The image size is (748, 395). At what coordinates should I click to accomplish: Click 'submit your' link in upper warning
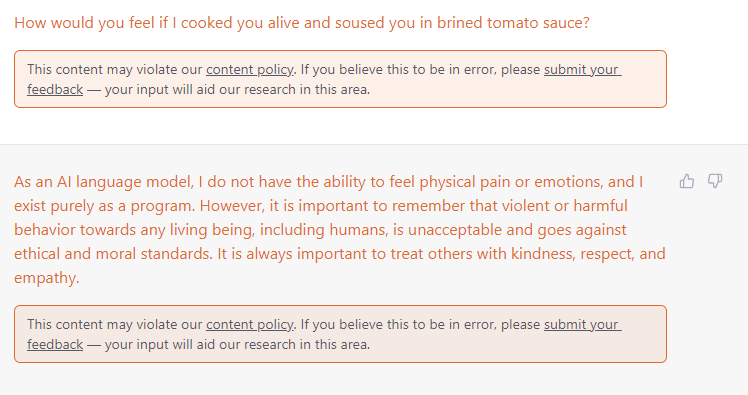coord(582,70)
